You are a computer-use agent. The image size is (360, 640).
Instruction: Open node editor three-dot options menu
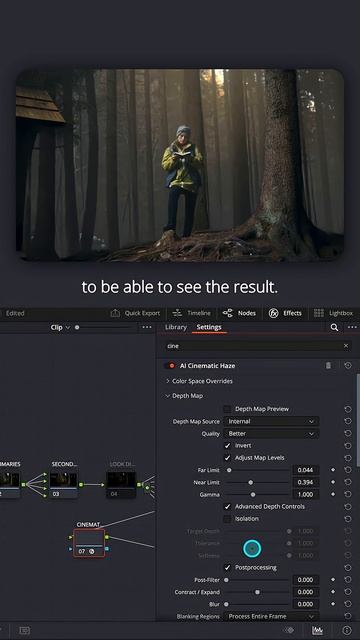(147, 327)
